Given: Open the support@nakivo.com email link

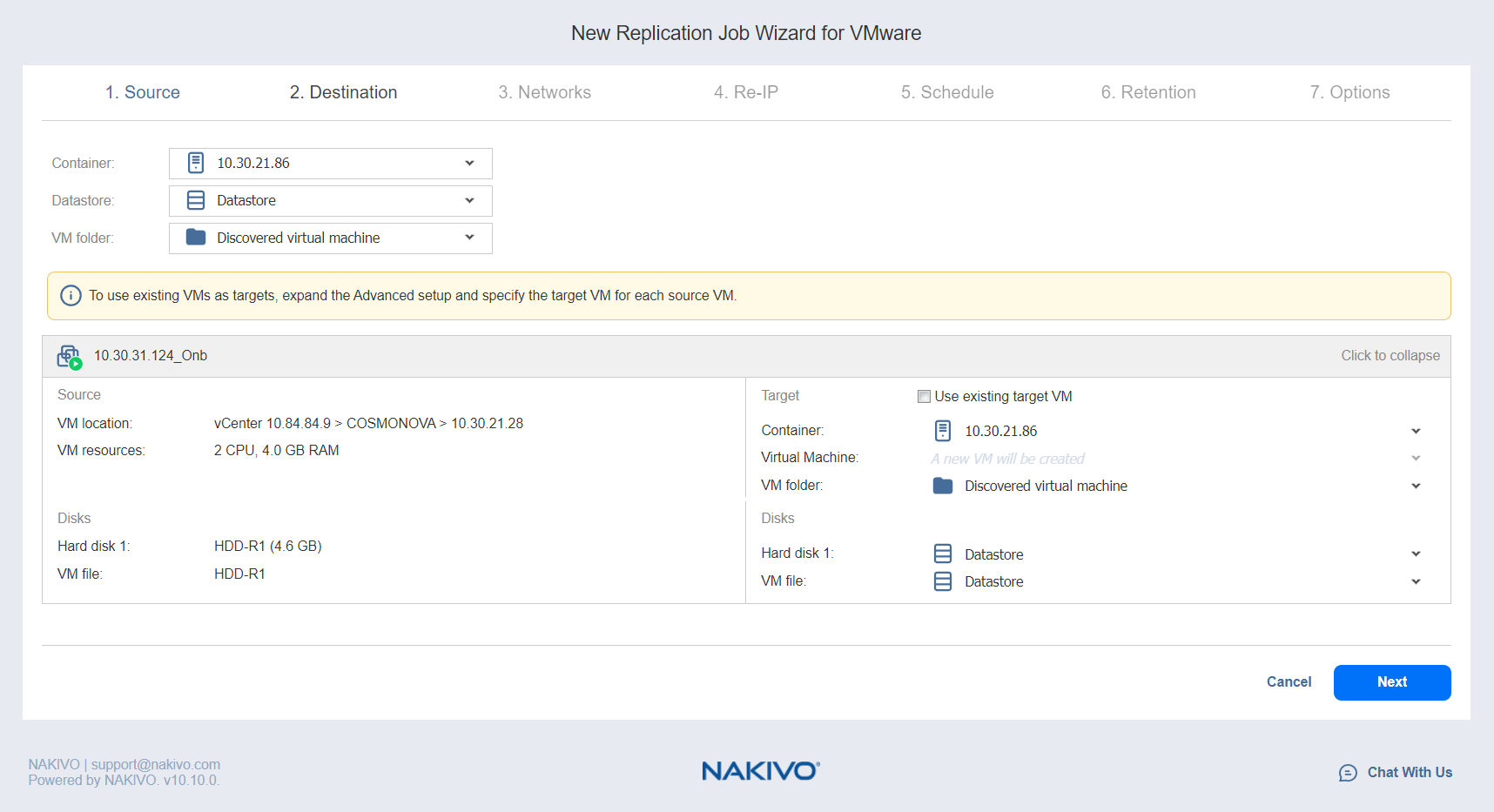Looking at the screenshot, I should tap(156, 764).
